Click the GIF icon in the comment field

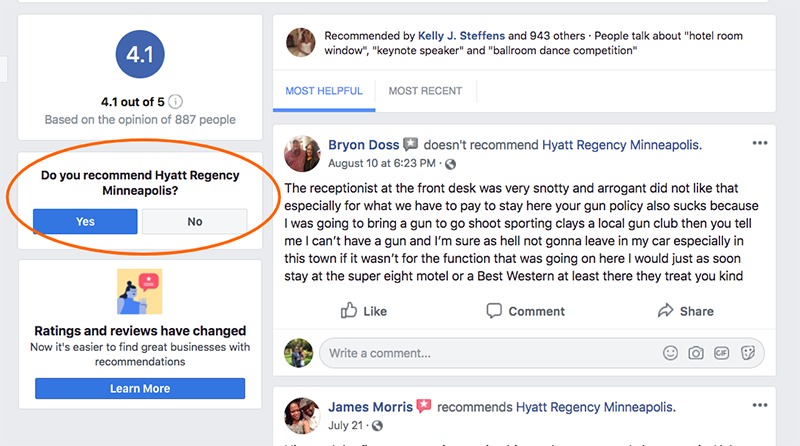[x=721, y=353]
